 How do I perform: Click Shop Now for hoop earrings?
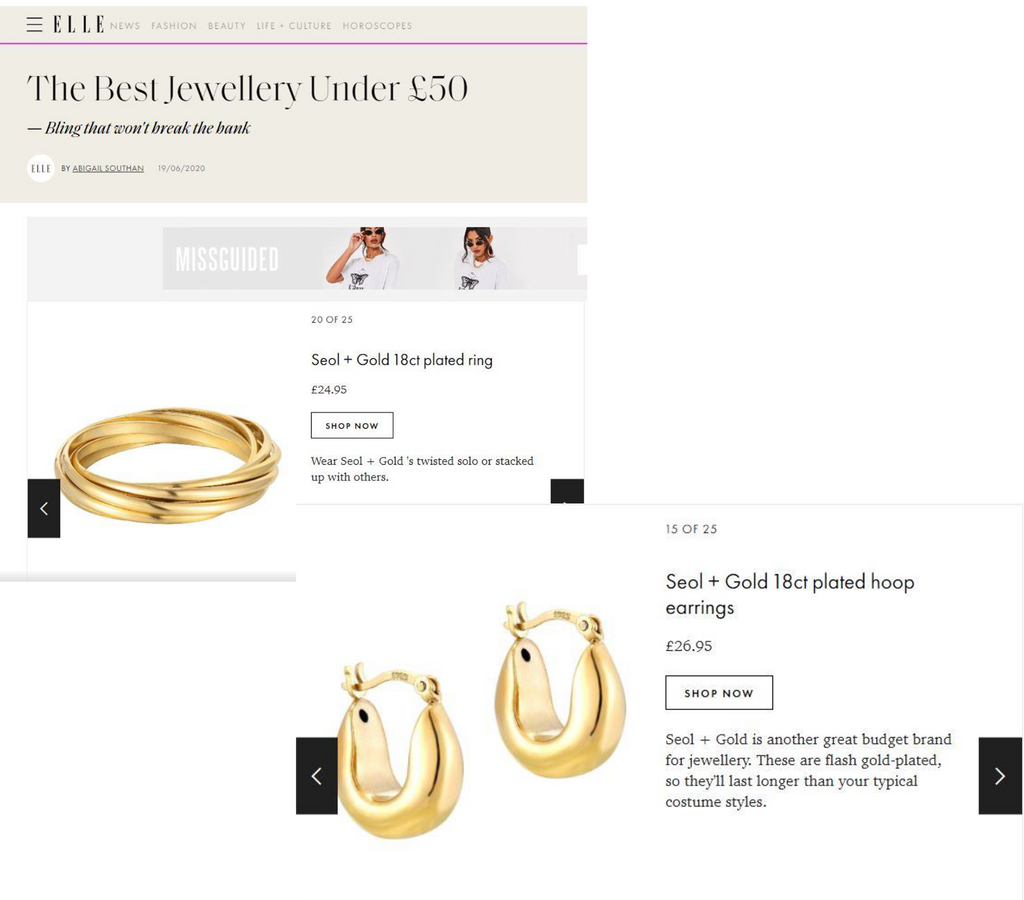[719, 692]
